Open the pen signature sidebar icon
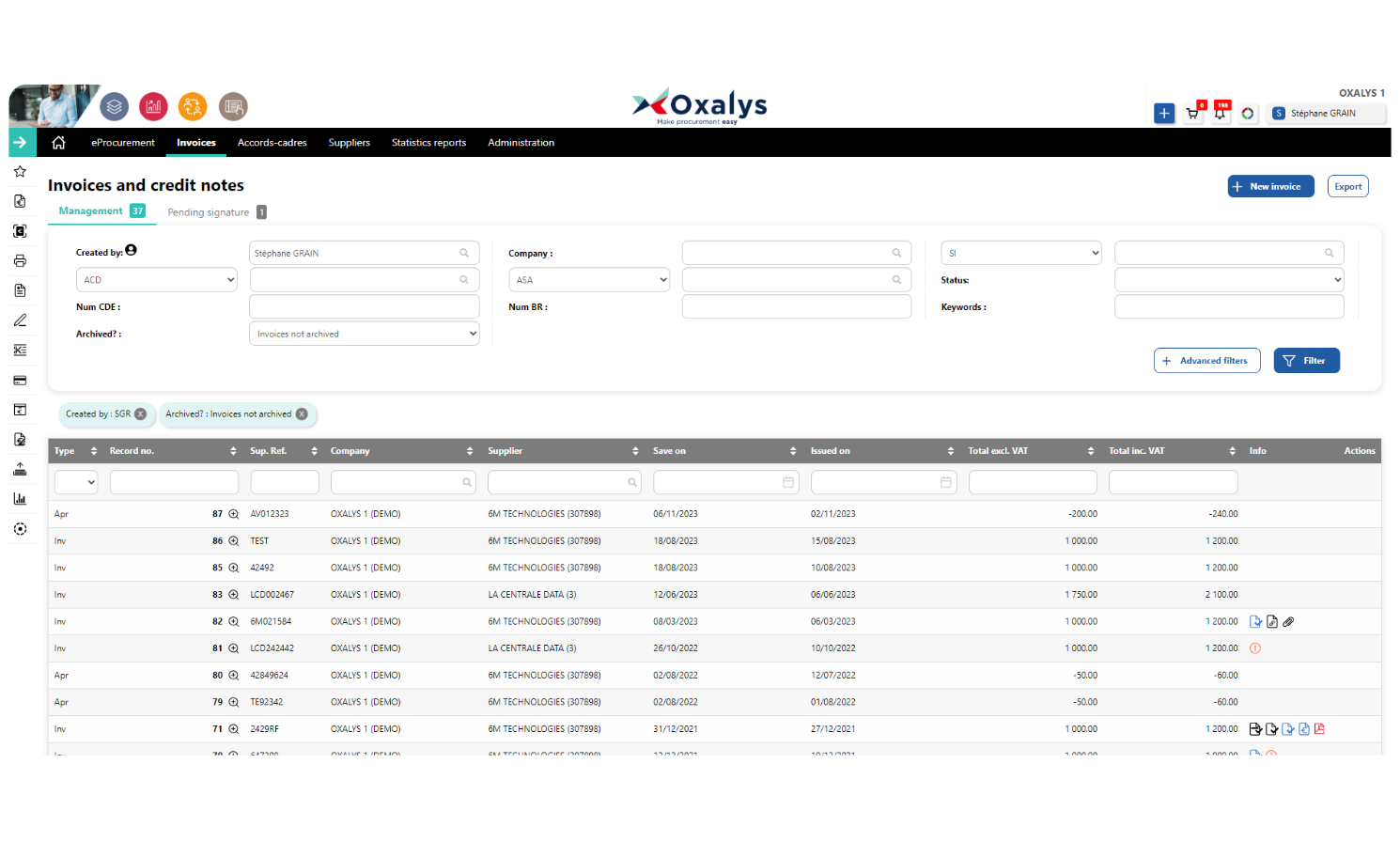 pos(20,320)
